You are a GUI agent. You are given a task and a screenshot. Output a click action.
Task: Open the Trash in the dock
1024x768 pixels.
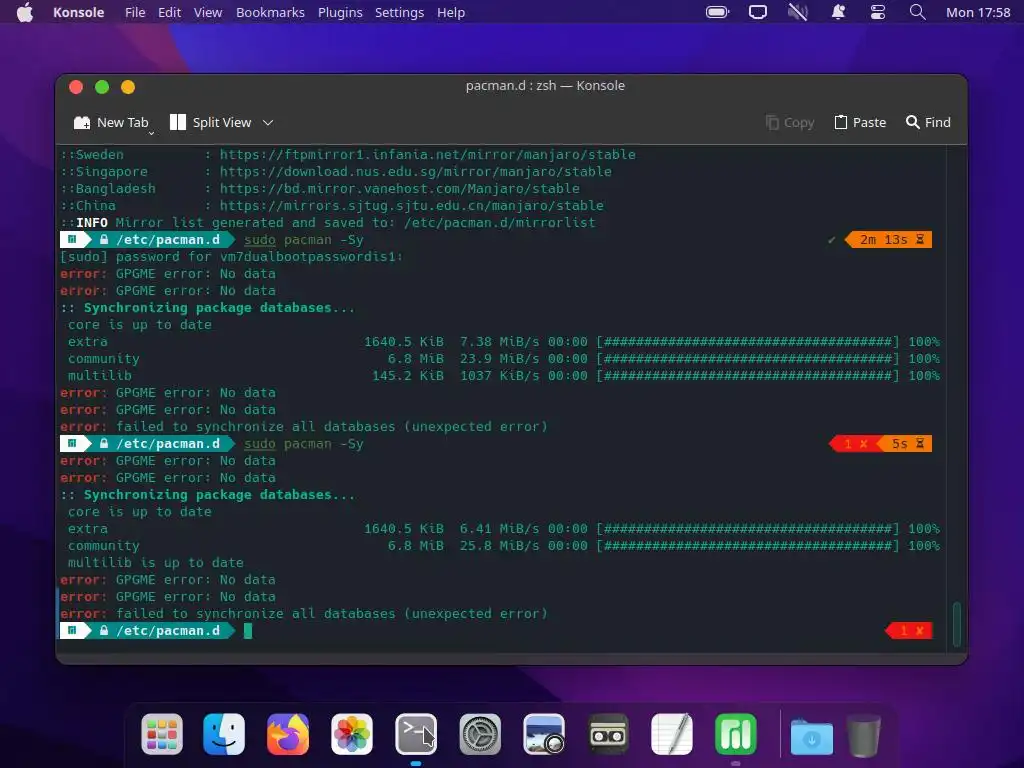click(x=864, y=735)
